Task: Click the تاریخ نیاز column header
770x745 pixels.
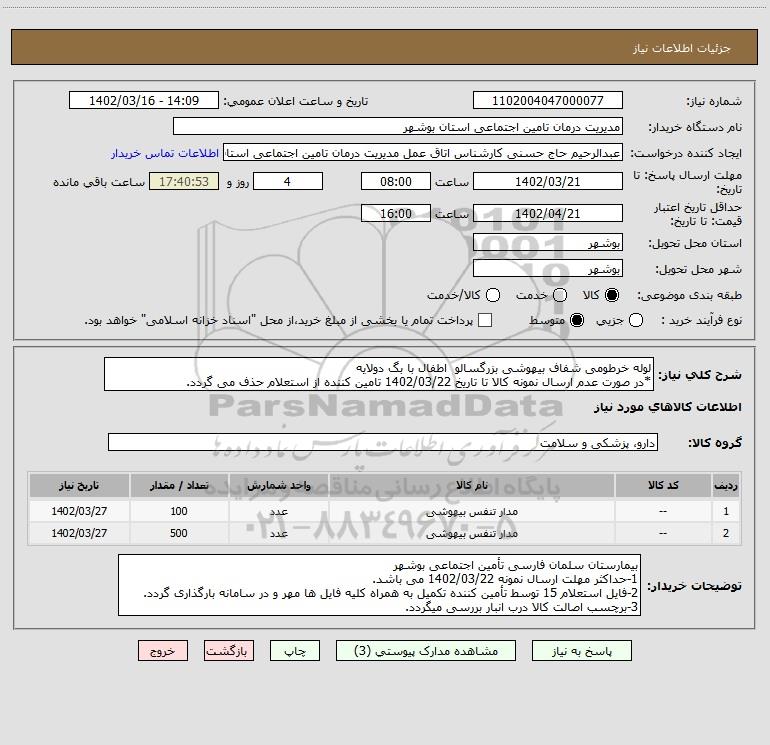Action: tap(79, 486)
